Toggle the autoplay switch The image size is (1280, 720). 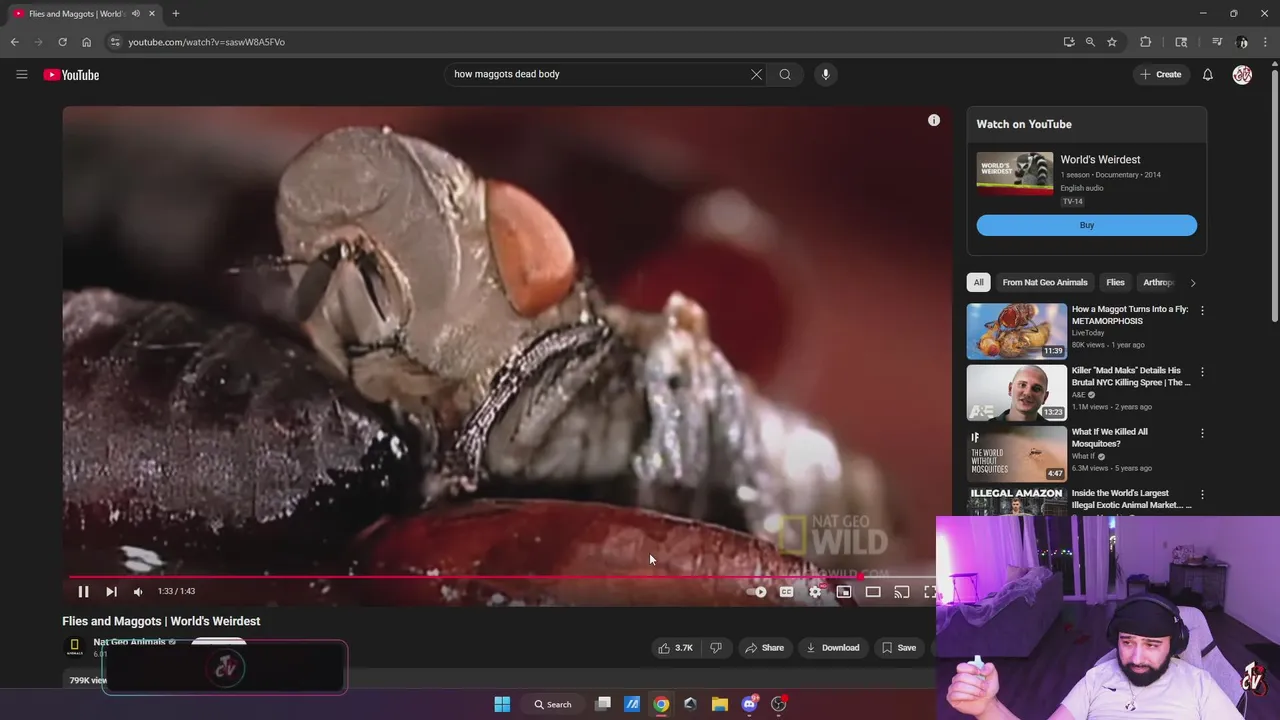point(757,592)
